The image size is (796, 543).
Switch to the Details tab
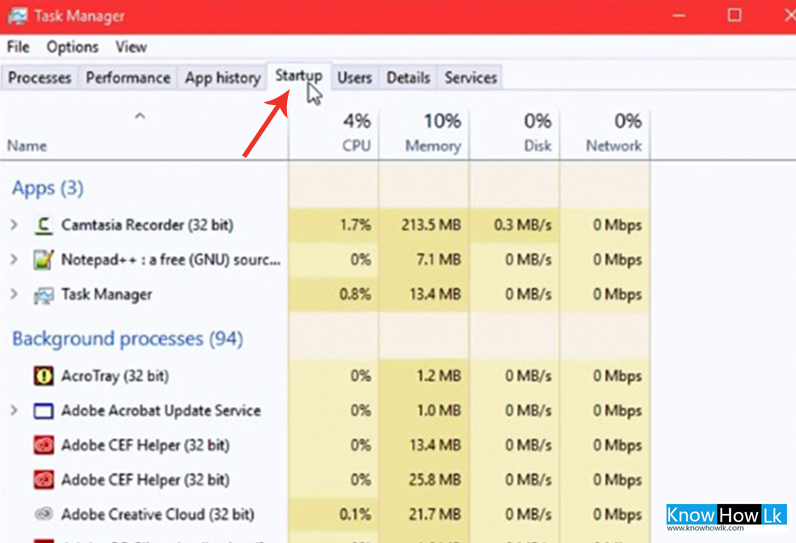pyautogui.click(x=408, y=78)
